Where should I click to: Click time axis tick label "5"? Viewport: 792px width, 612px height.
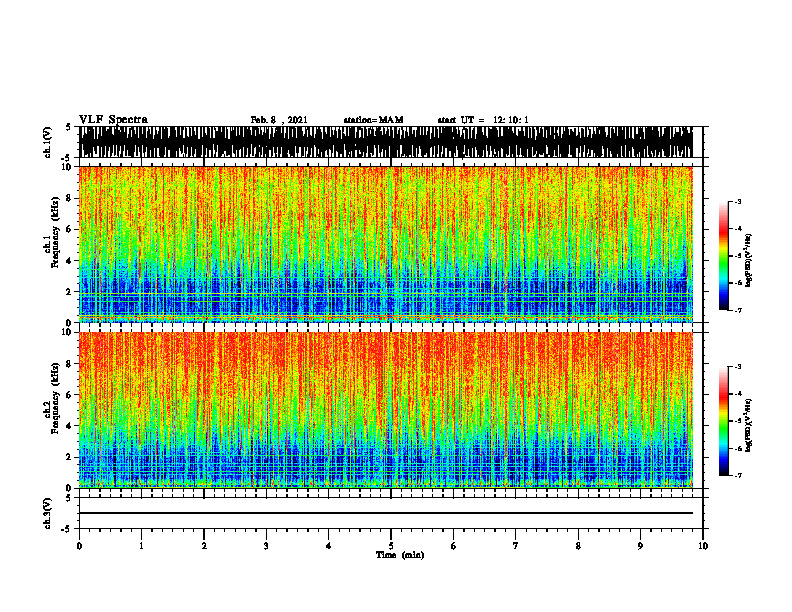[x=391, y=546]
